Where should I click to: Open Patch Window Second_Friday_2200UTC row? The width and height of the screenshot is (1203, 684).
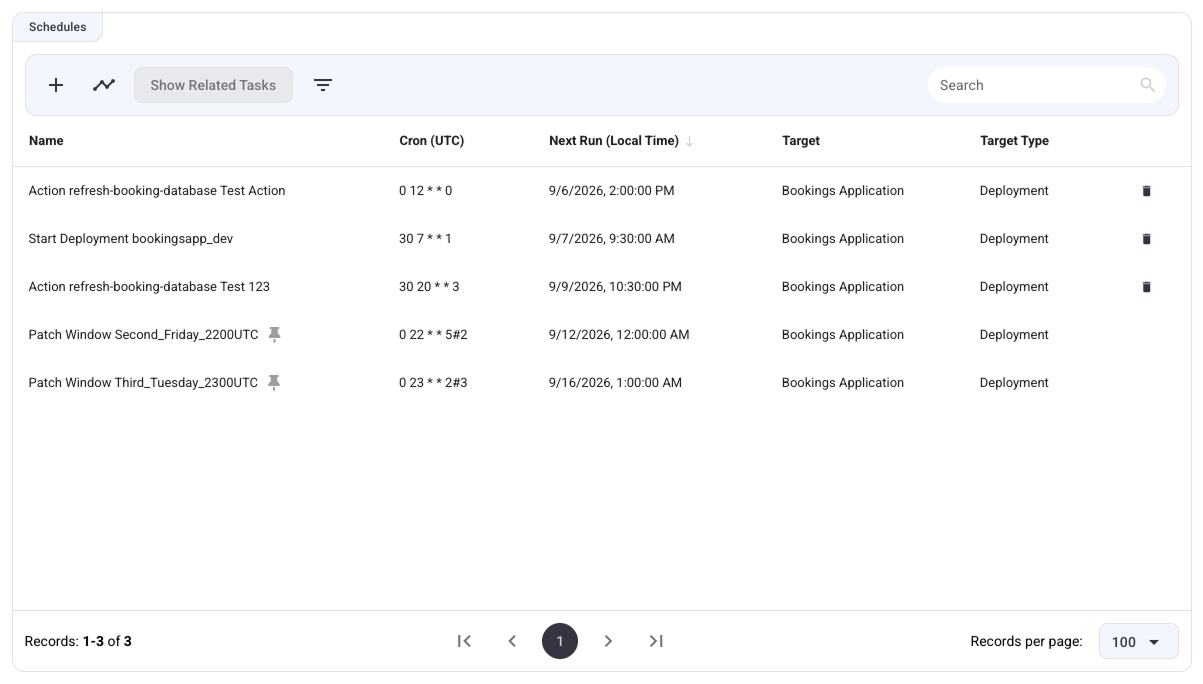point(601,335)
